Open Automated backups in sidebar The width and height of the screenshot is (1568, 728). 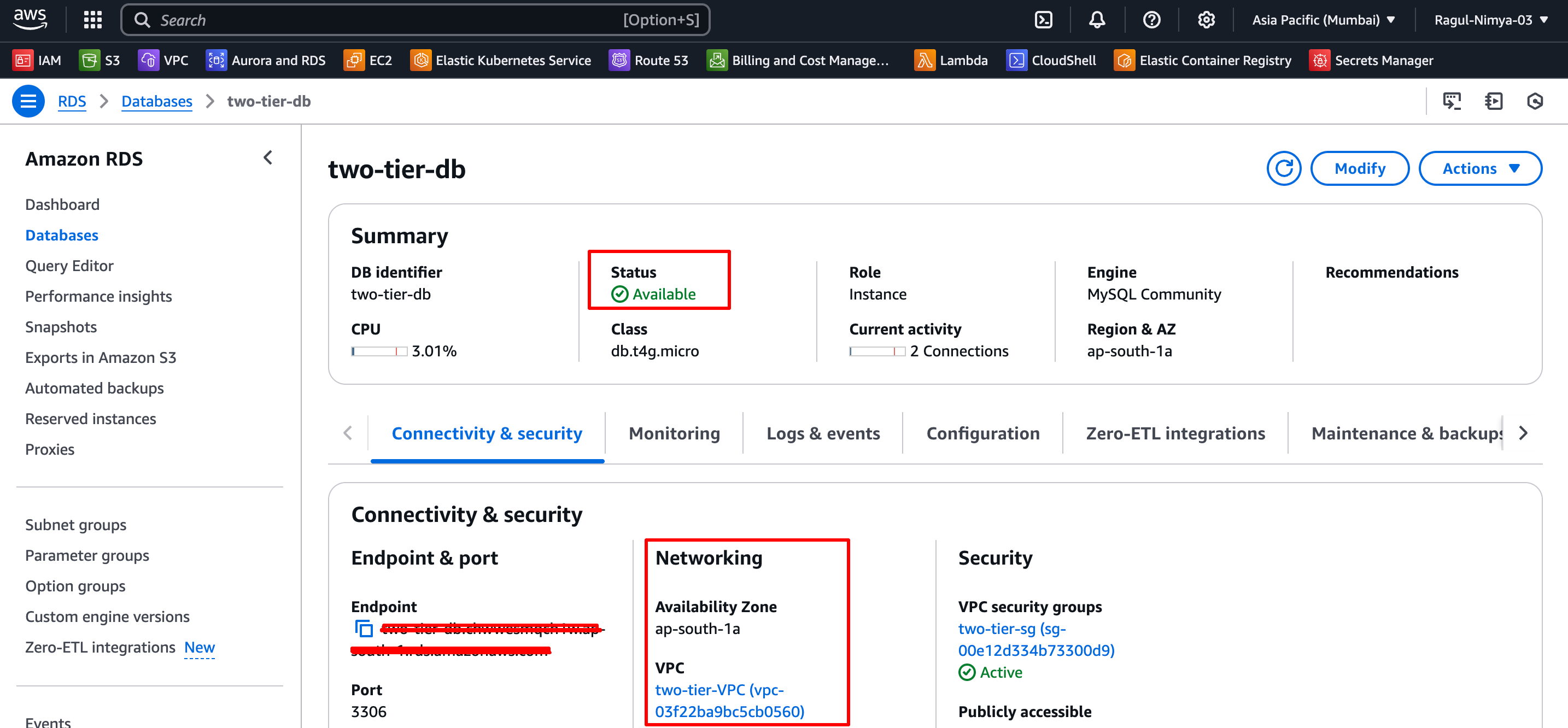coord(95,389)
